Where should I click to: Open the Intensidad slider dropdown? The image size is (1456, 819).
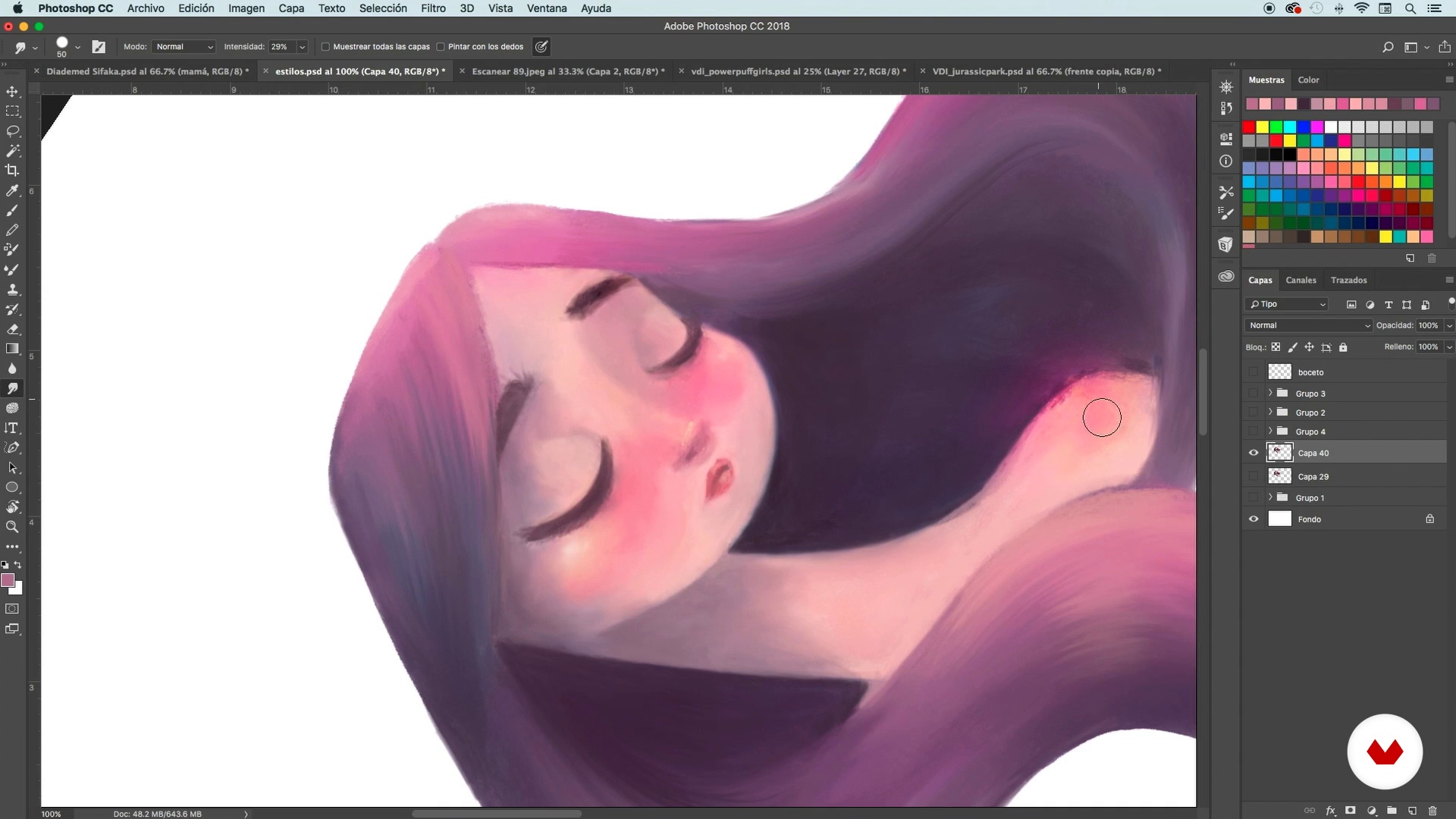click(302, 47)
